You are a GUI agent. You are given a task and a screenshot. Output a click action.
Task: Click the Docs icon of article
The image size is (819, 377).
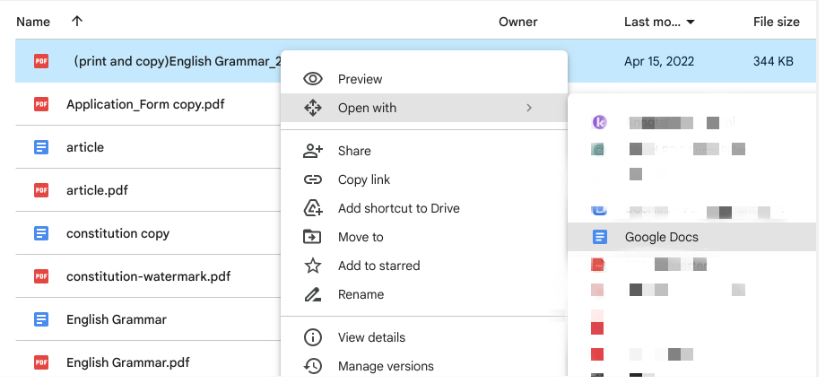41,147
